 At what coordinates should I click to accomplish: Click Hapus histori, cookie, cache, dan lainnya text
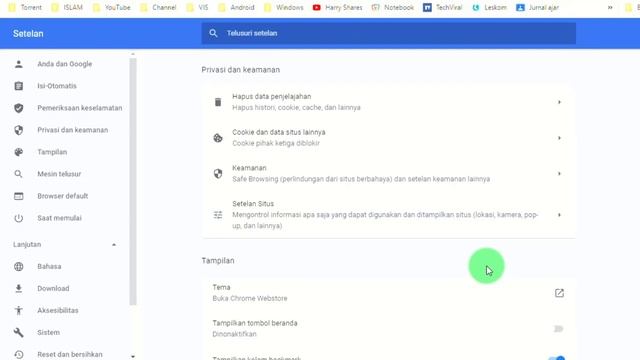tap(296, 107)
